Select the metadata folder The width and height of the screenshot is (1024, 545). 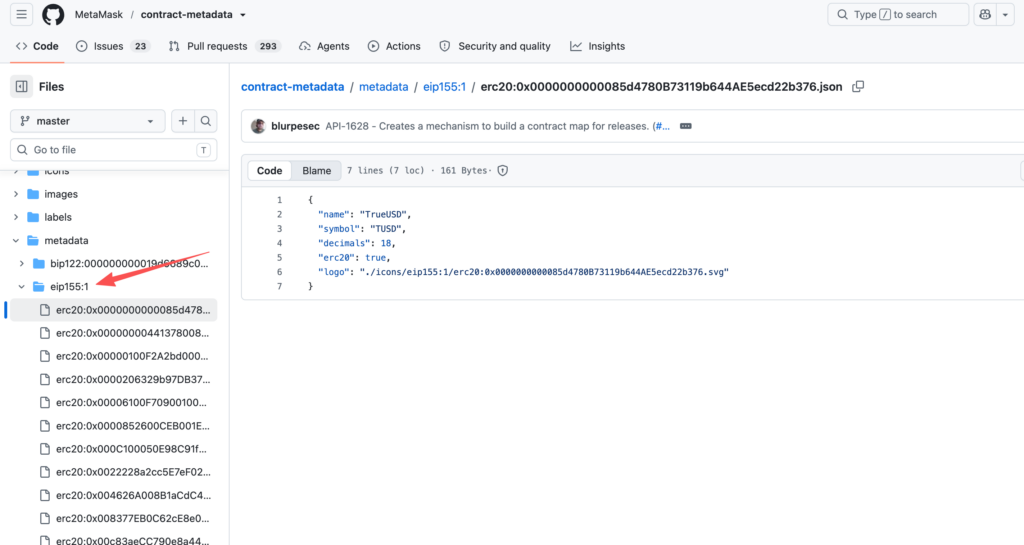point(66,240)
